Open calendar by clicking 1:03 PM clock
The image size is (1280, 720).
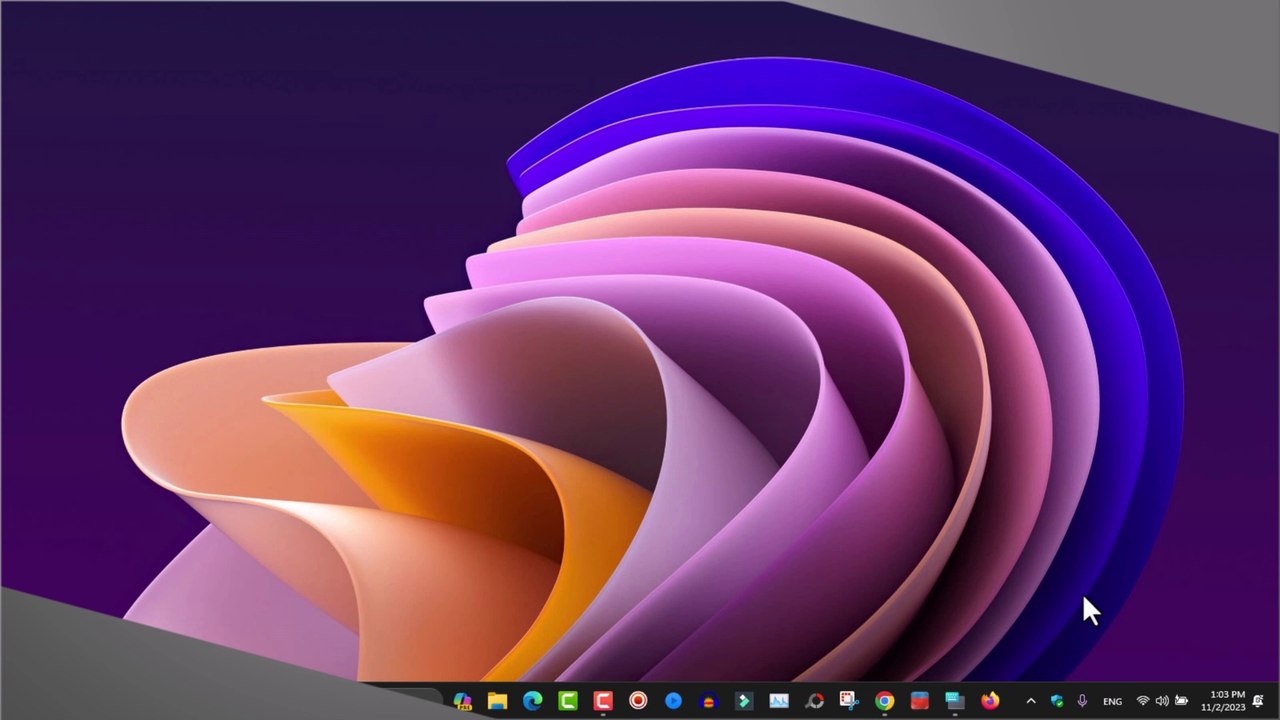[x=1223, y=701]
